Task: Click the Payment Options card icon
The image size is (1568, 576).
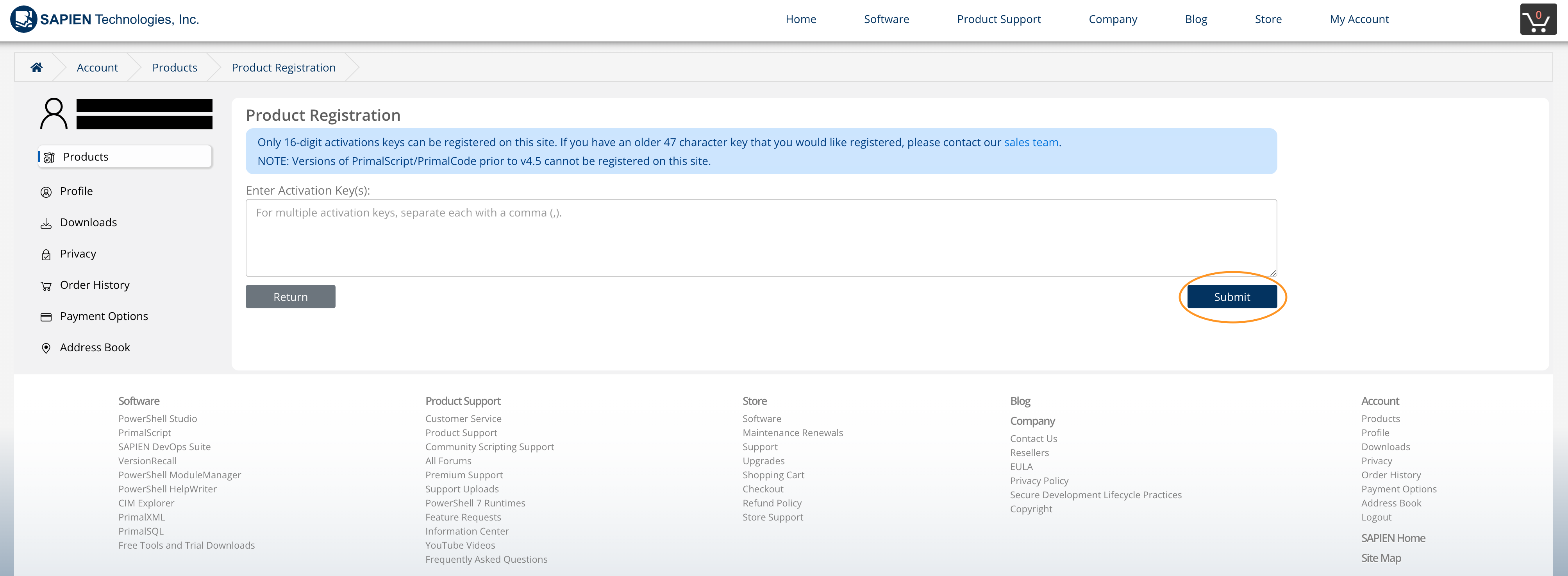Action: pyautogui.click(x=46, y=317)
